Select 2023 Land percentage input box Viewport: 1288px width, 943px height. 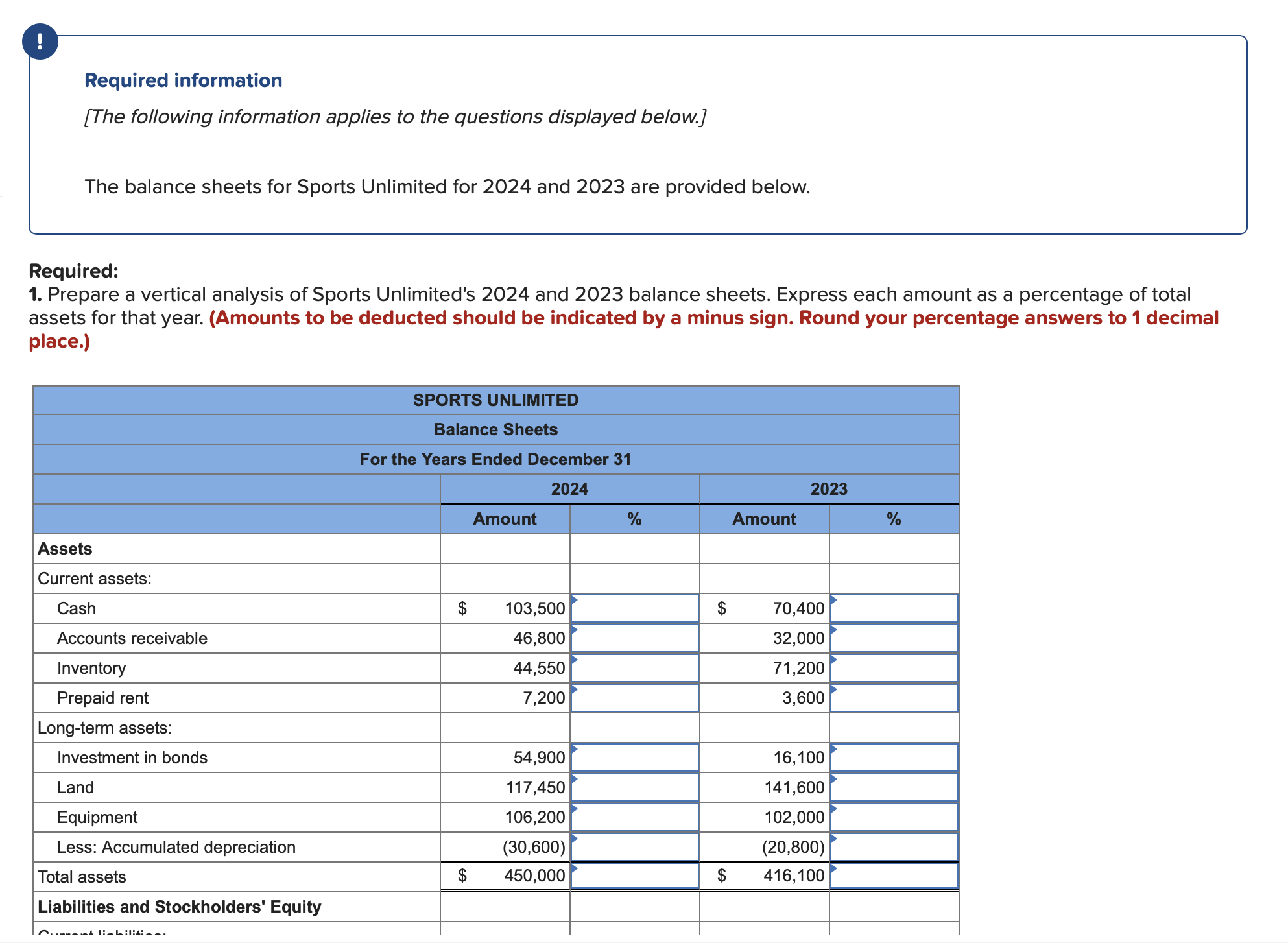[894, 787]
